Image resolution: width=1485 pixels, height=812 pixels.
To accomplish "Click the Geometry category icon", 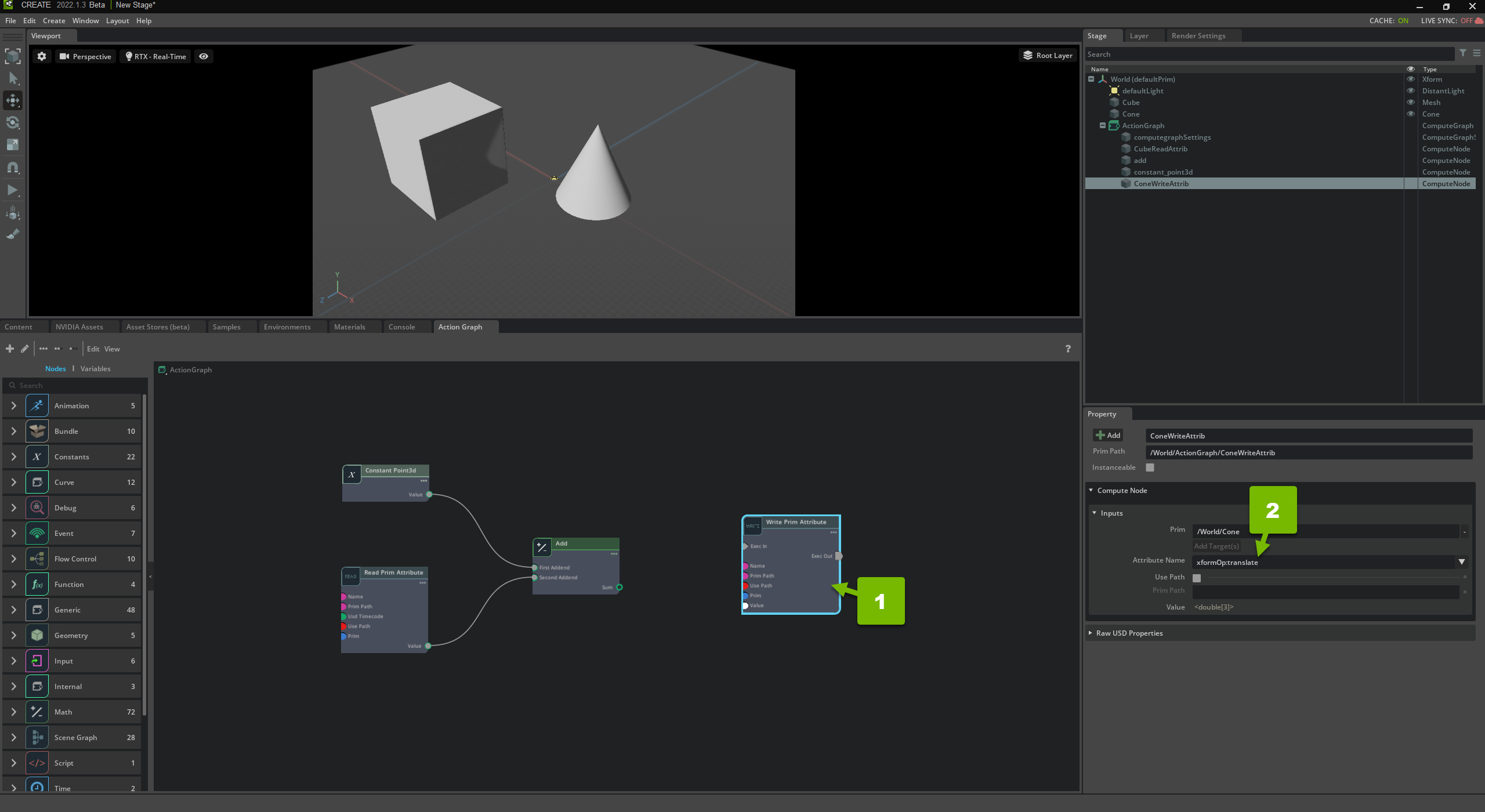I will coord(37,636).
